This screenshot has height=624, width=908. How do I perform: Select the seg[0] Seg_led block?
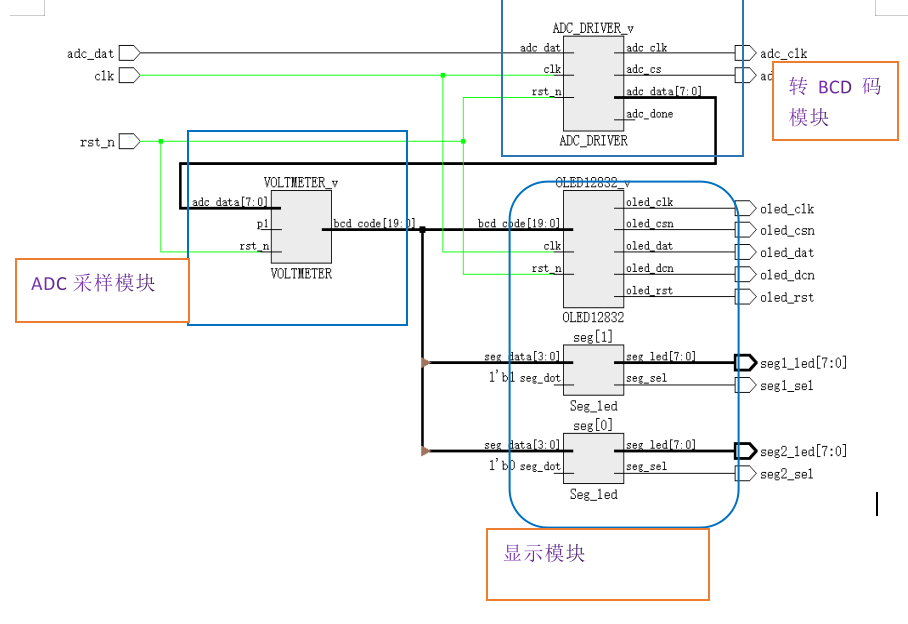point(593,458)
